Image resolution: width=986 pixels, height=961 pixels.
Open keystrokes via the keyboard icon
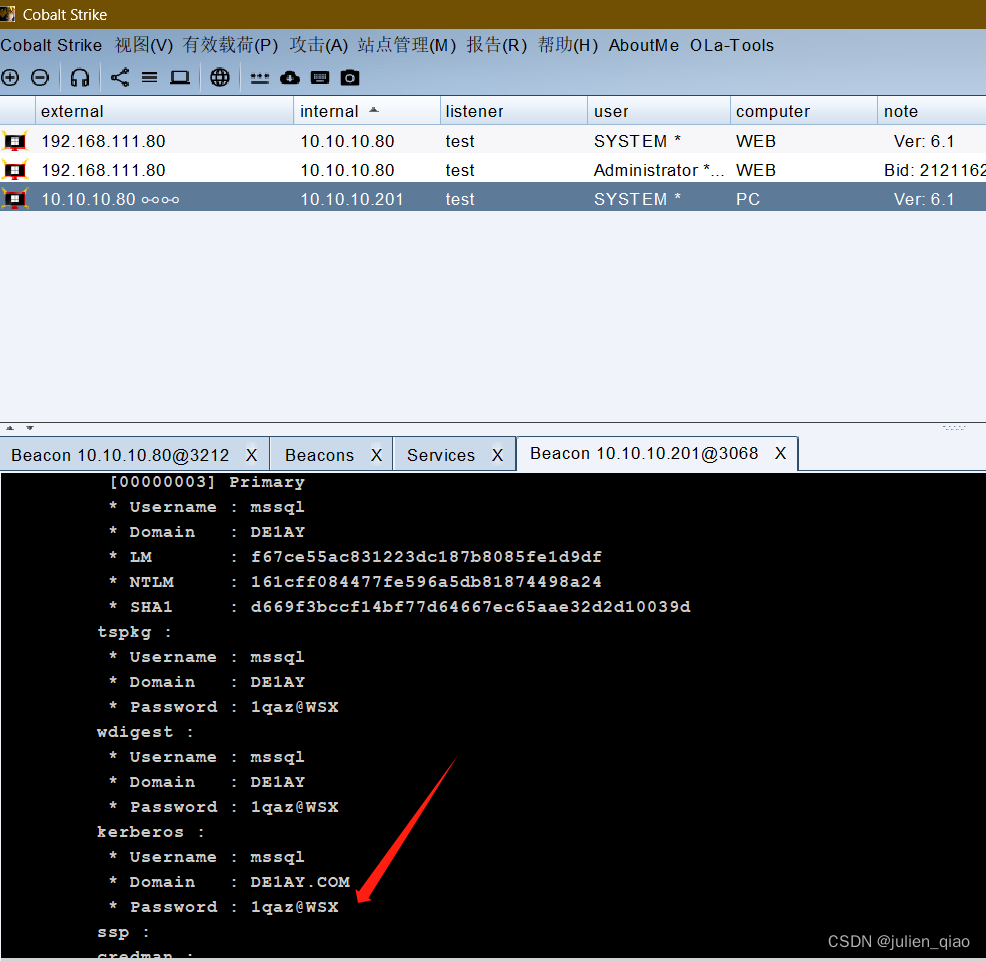320,78
